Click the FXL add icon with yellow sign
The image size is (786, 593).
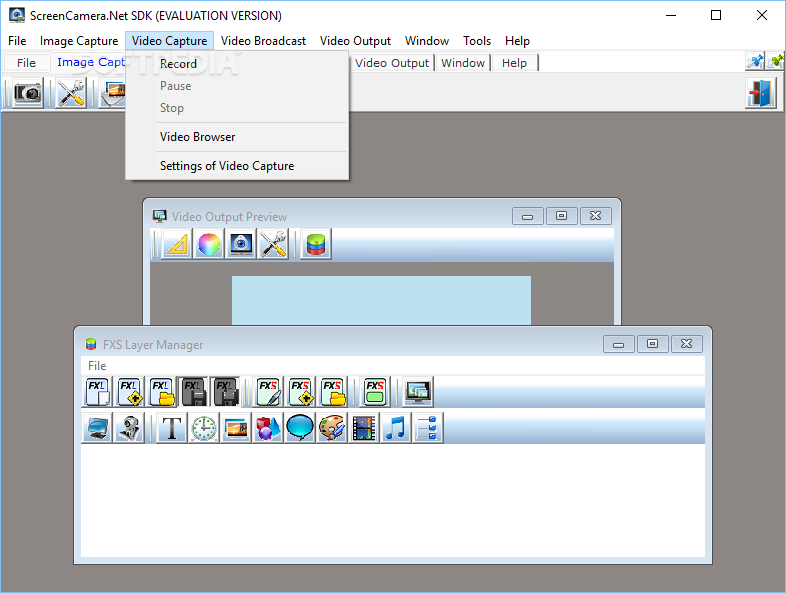[129, 392]
